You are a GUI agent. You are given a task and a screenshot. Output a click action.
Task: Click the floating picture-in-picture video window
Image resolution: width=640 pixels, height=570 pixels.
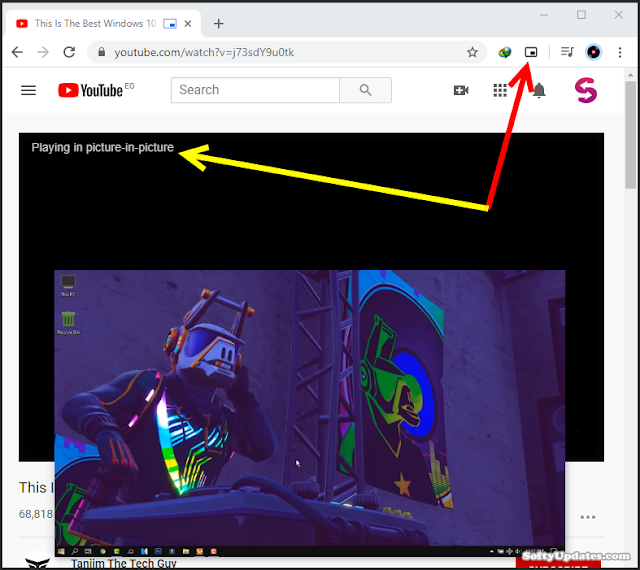tap(309, 412)
